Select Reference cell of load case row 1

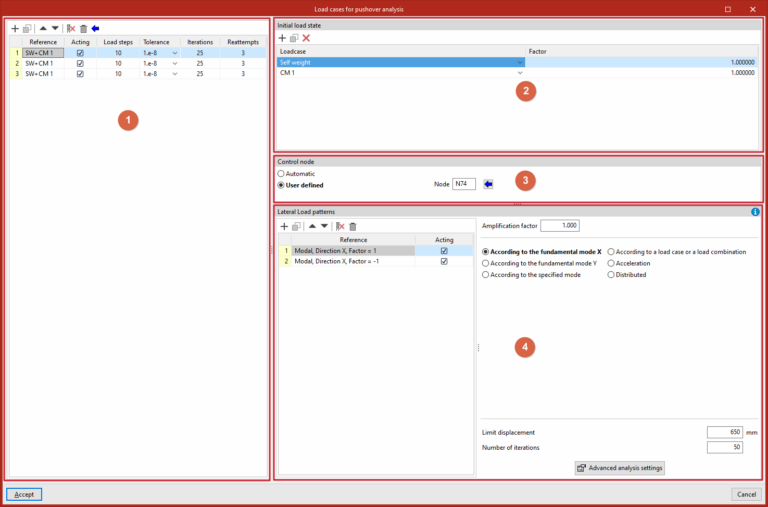(43, 53)
